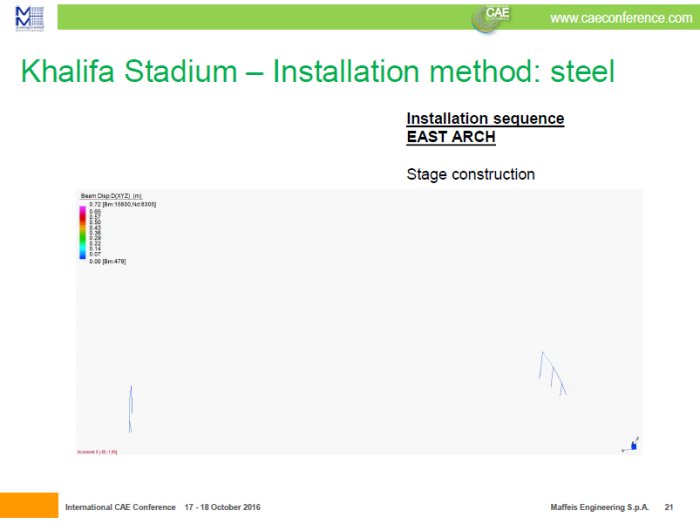Screen dimensions: 700x524
Task: Click the red increment text at viewport bottom
Action: pyautogui.click(x=97, y=452)
